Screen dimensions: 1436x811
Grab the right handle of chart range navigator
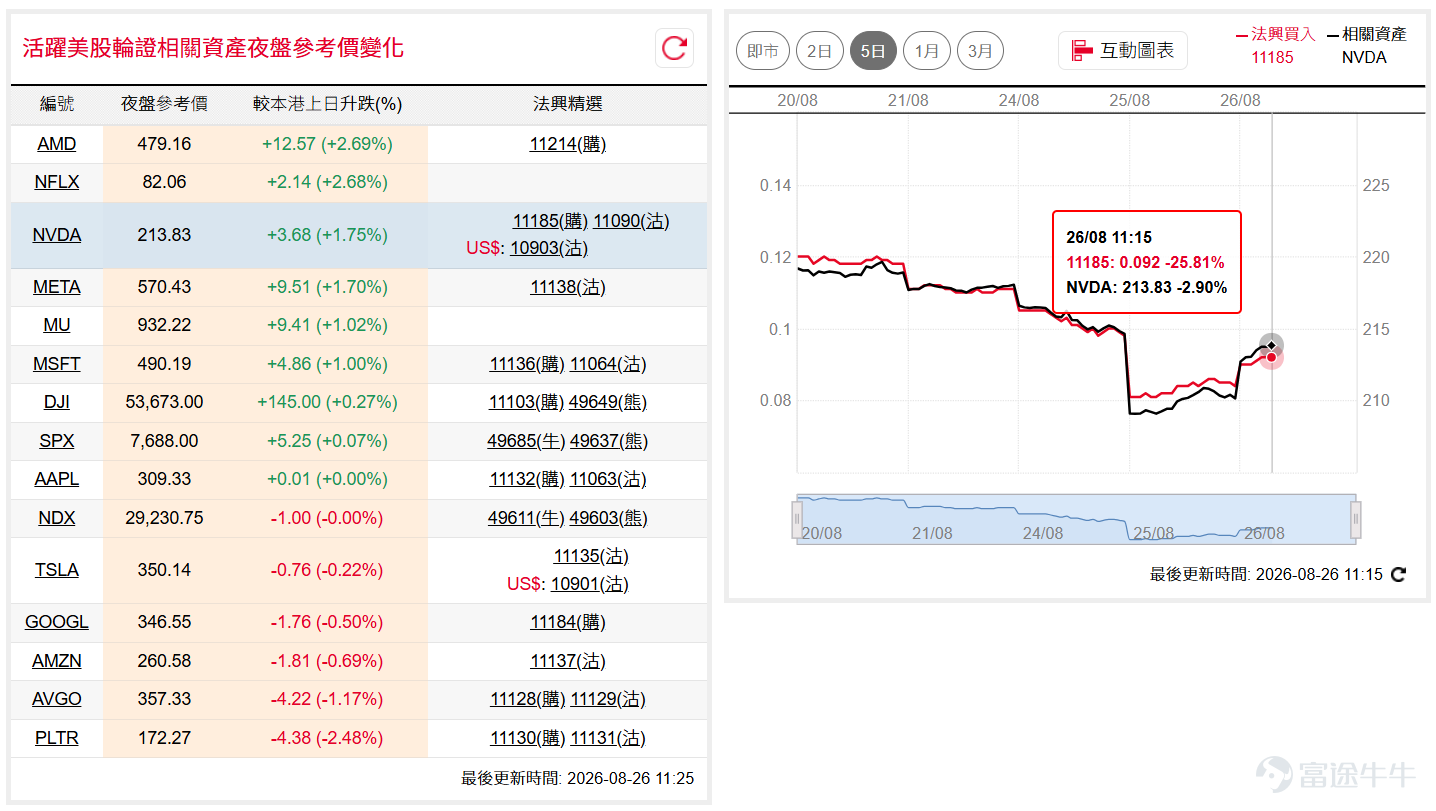[x=1356, y=519]
